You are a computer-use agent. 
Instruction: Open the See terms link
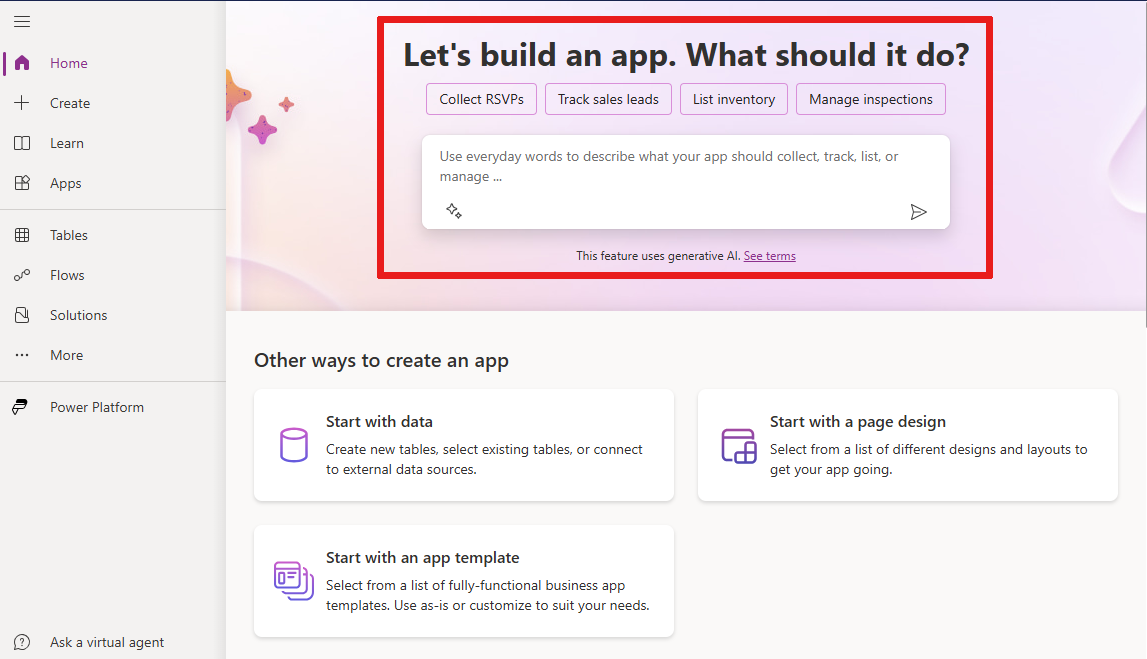point(769,256)
